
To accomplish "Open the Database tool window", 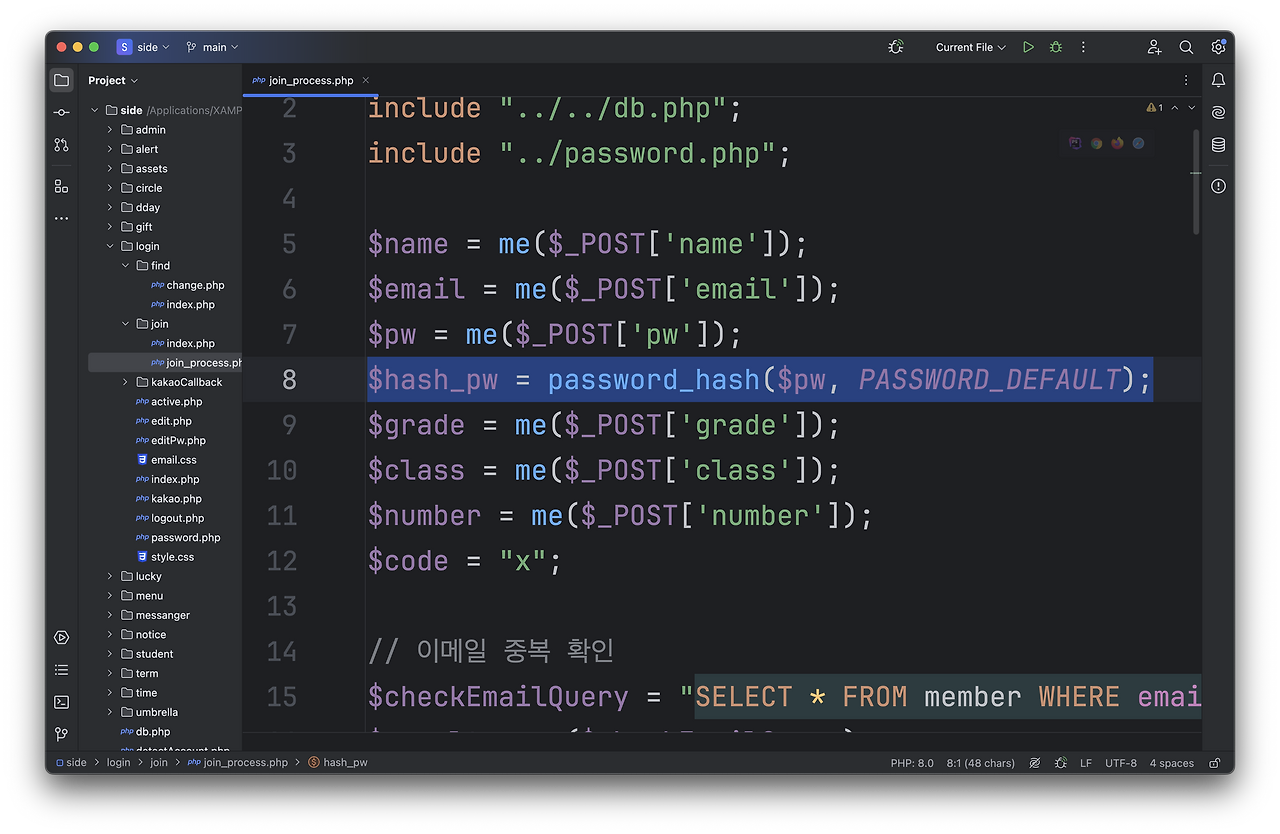I will [x=1218, y=145].
